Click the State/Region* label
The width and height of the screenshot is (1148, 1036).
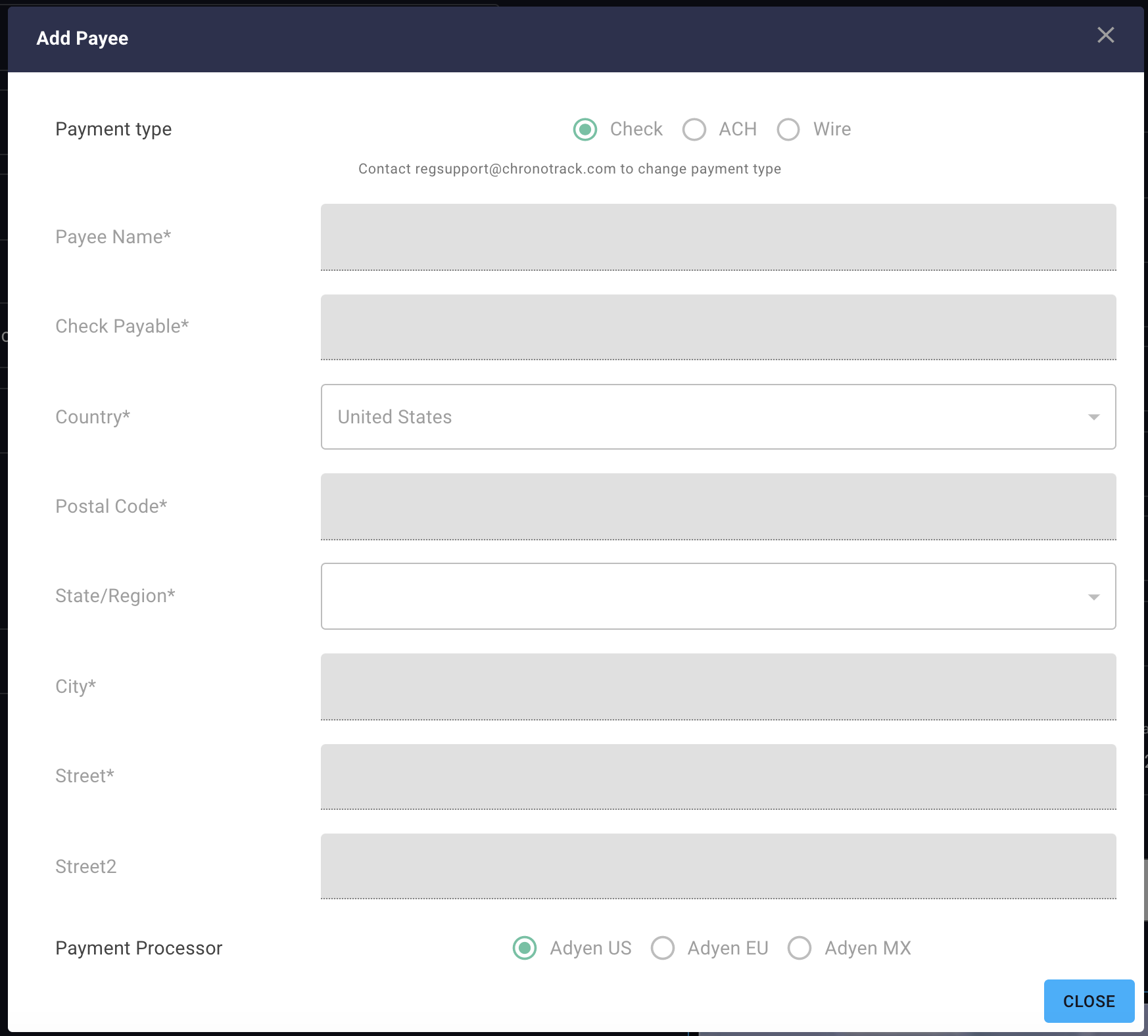(115, 596)
